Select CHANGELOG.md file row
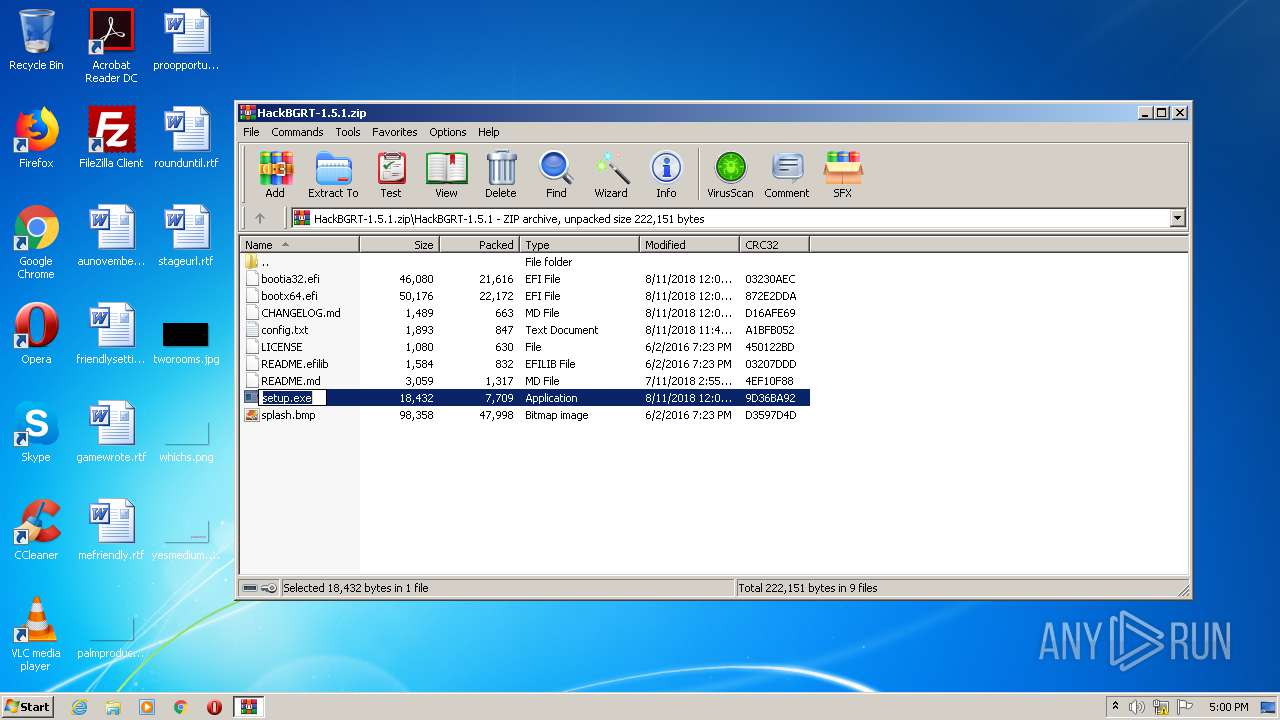Image resolution: width=1280 pixels, height=720 pixels. pos(525,313)
